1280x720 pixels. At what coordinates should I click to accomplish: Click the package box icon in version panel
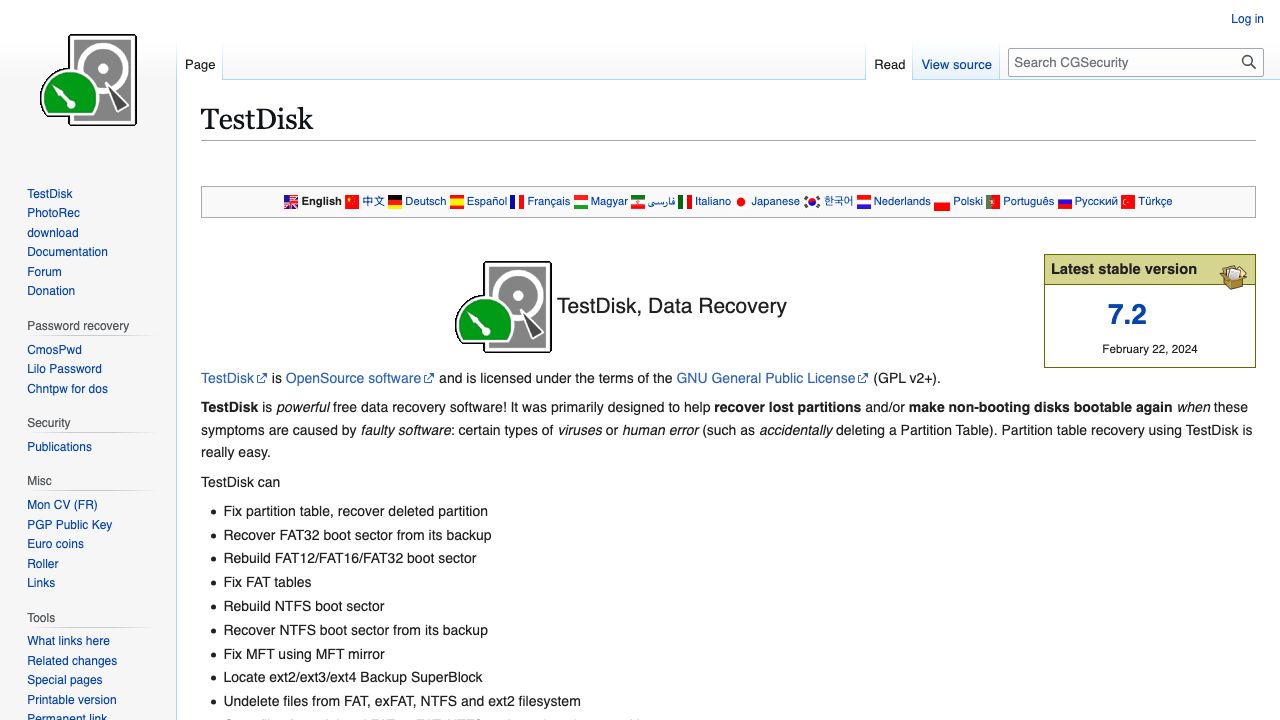(x=1234, y=274)
